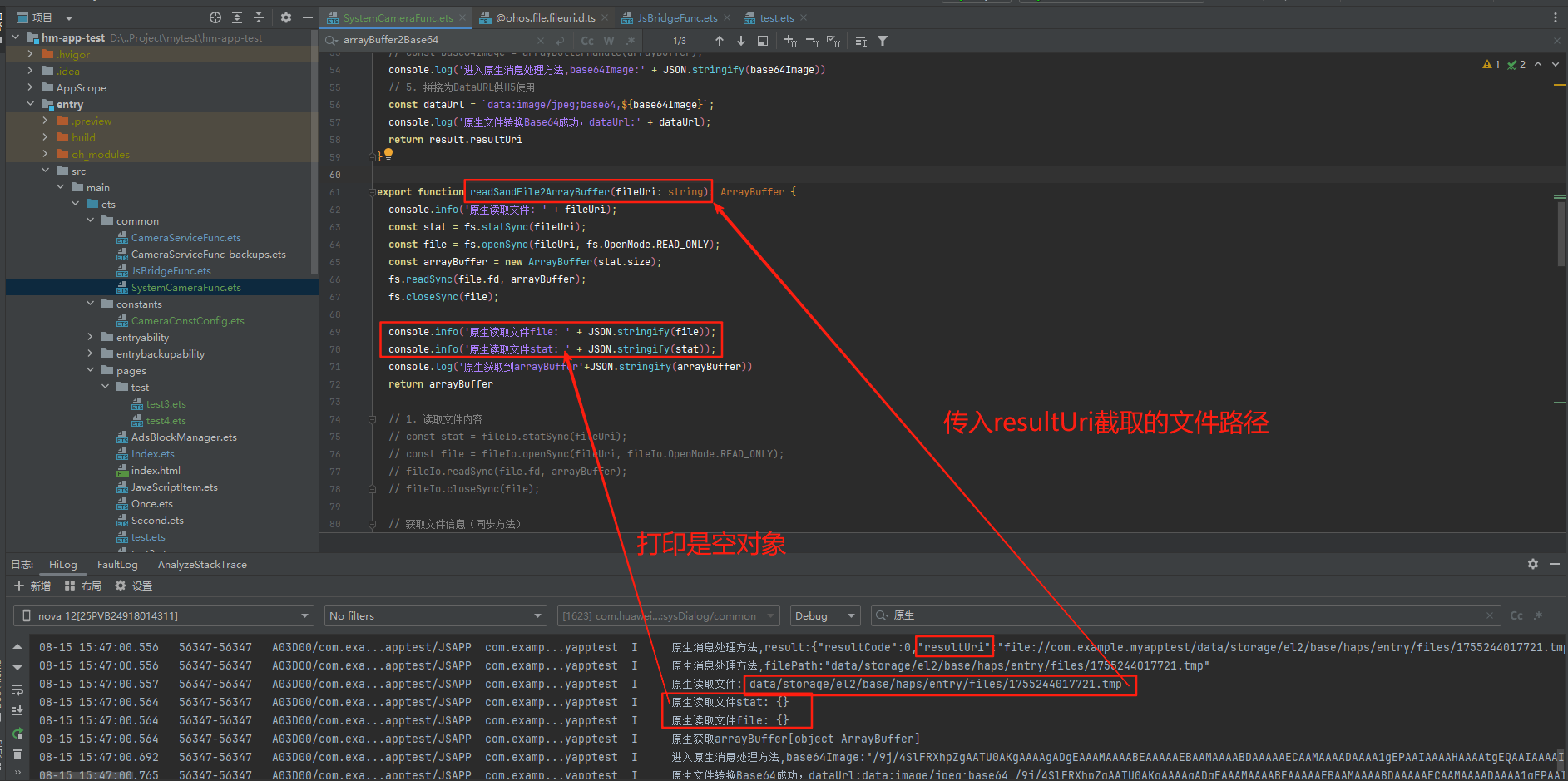This screenshot has height=781, width=1568.
Task: Open the AnalyzeStackTrace tab
Action: pyautogui.click(x=202, y=564)
